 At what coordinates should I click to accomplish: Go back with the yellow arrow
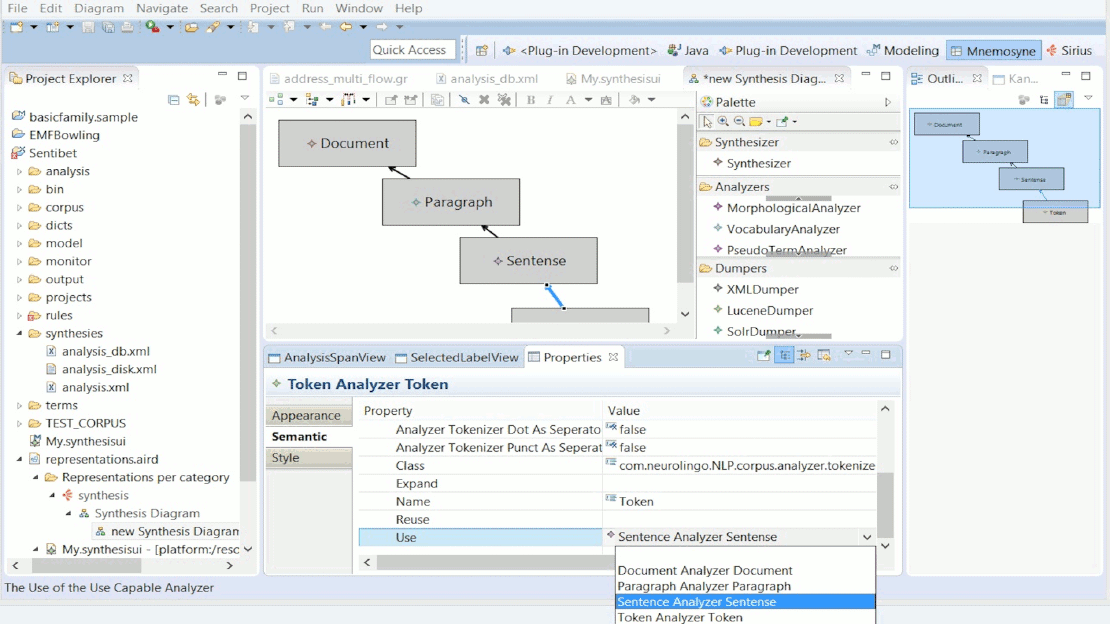(345, 27)
